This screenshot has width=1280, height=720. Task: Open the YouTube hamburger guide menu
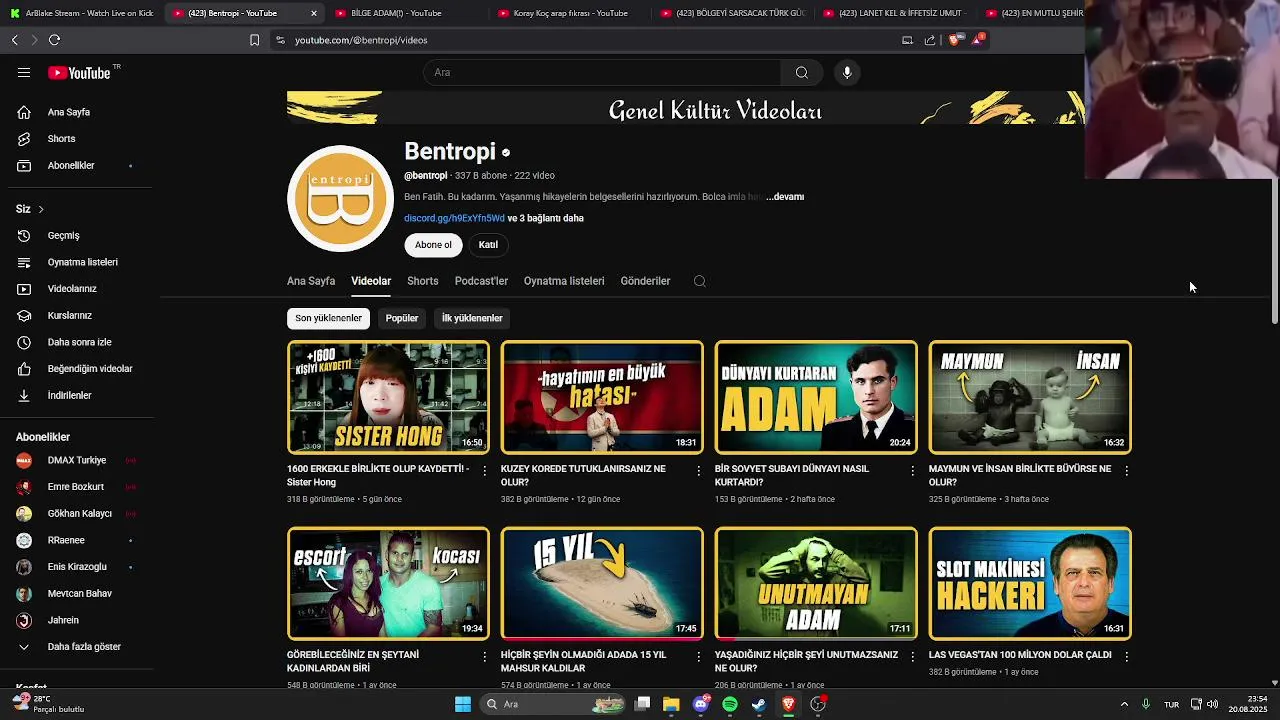(x=24, y=72)
